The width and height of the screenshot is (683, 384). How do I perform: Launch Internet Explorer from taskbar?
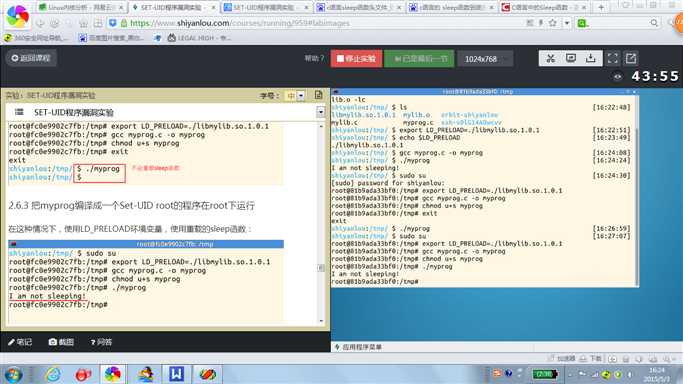(x=53, y=374)
